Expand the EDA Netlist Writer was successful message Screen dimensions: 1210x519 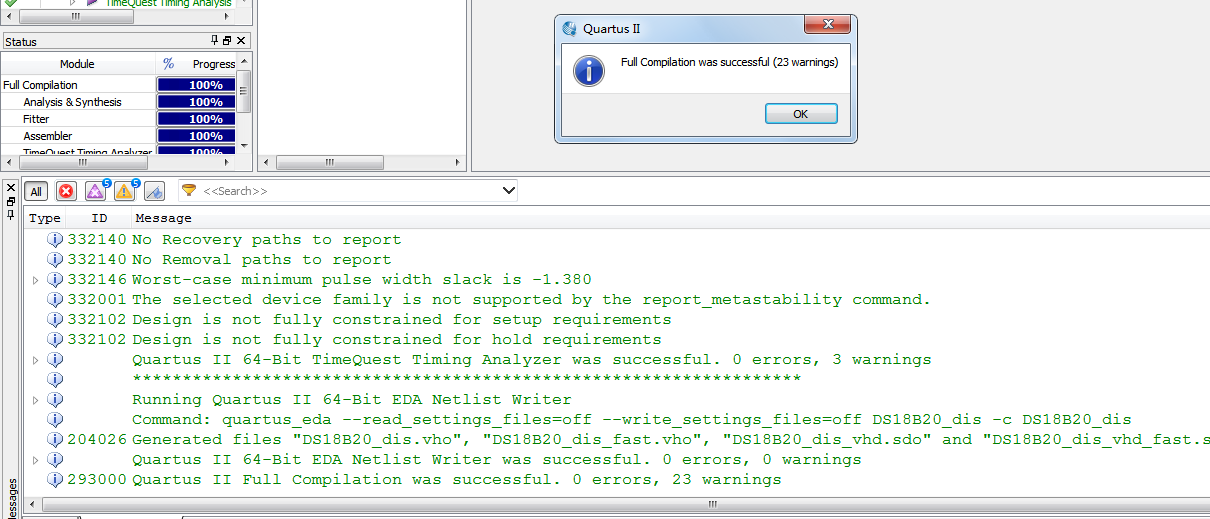coord(37,460)
